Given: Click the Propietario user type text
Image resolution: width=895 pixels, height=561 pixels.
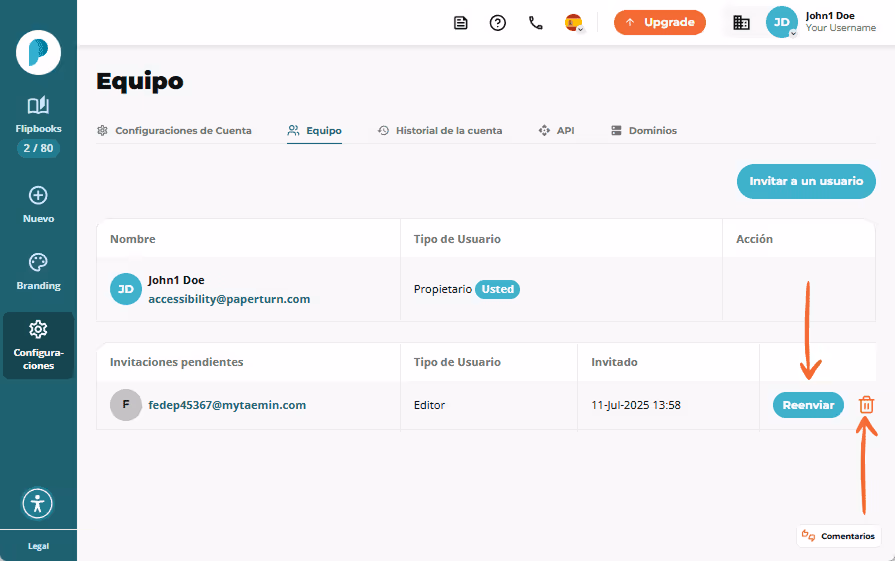Looking at the screenshot, I should click(x=443, y=289).
